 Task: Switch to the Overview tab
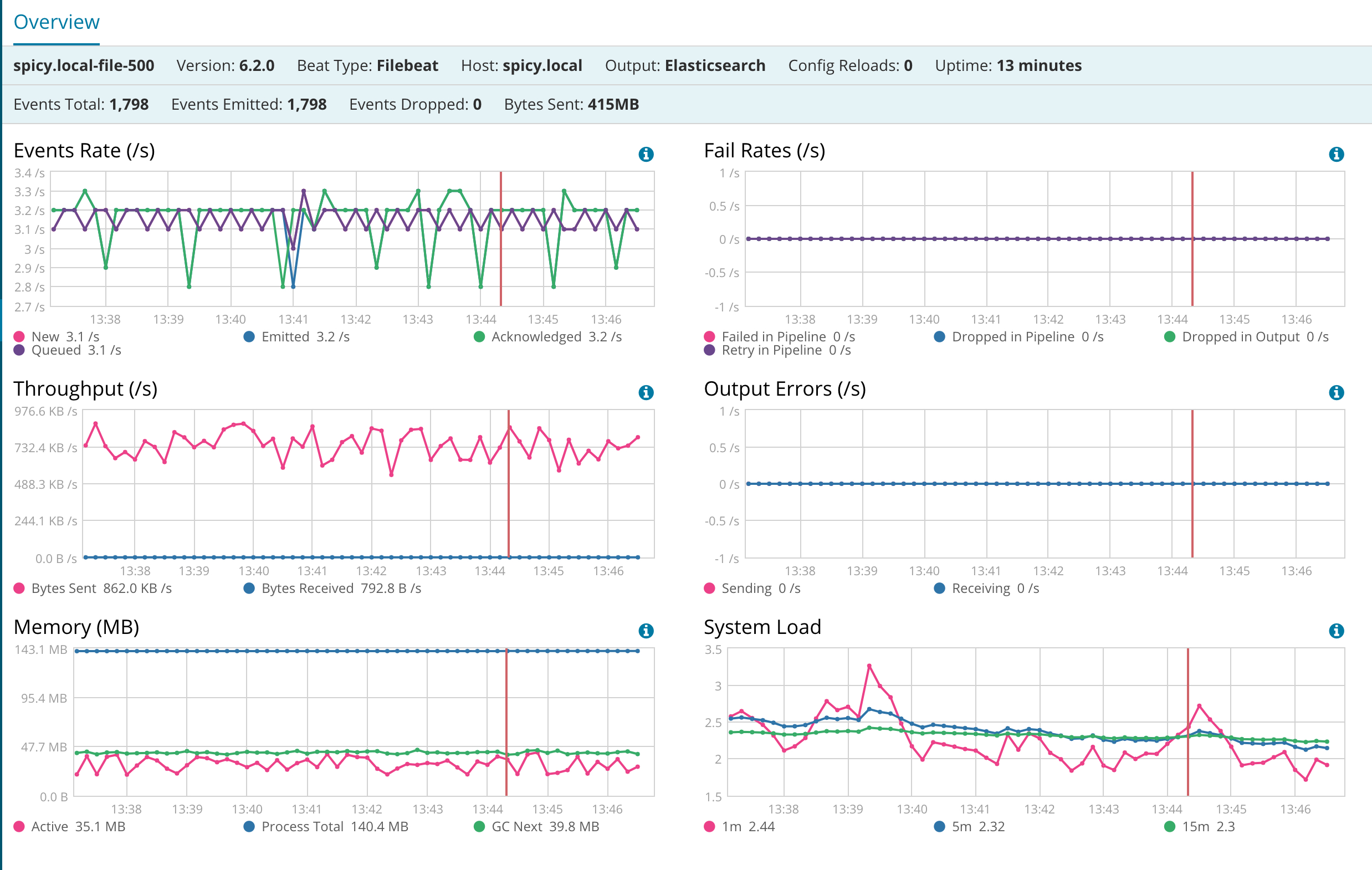(x=56, y=22)
